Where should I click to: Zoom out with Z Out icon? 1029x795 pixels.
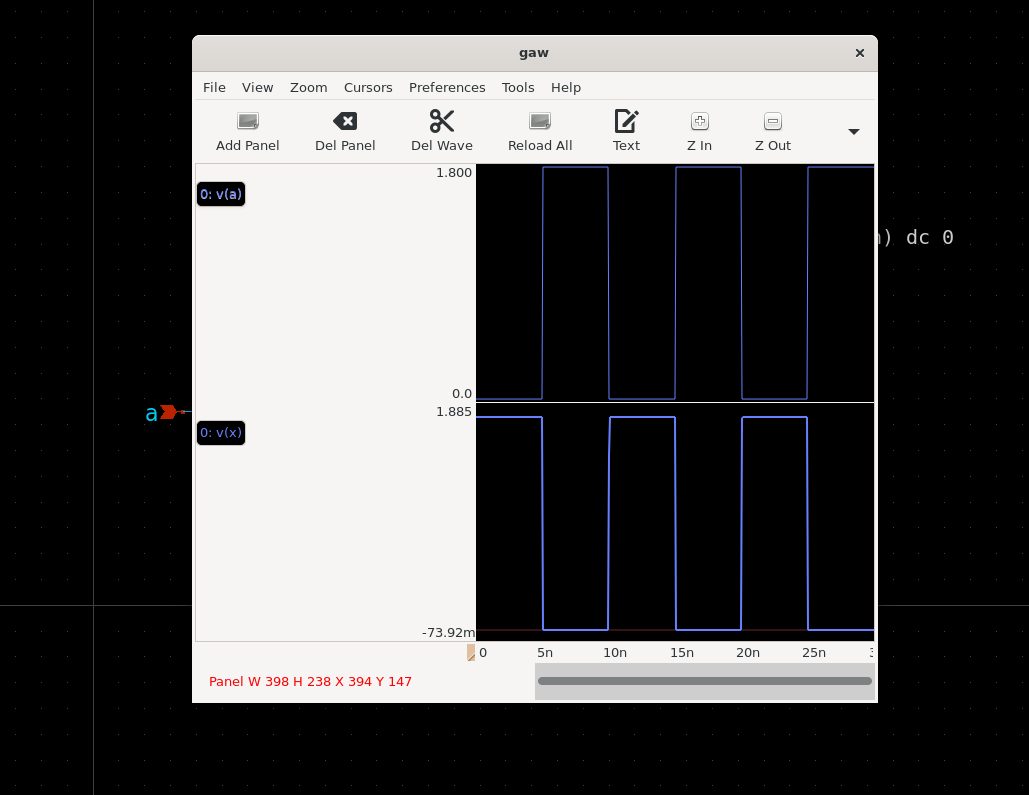coord(772,122)
